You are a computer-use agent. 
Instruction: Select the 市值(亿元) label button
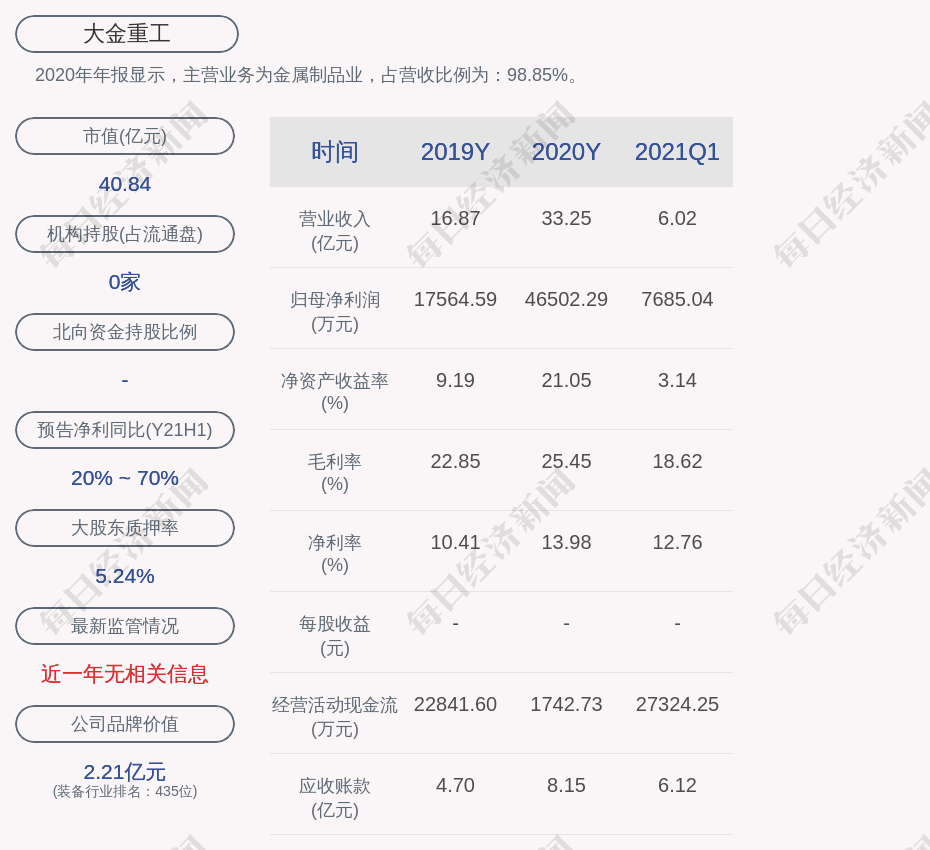click(125, 136)
